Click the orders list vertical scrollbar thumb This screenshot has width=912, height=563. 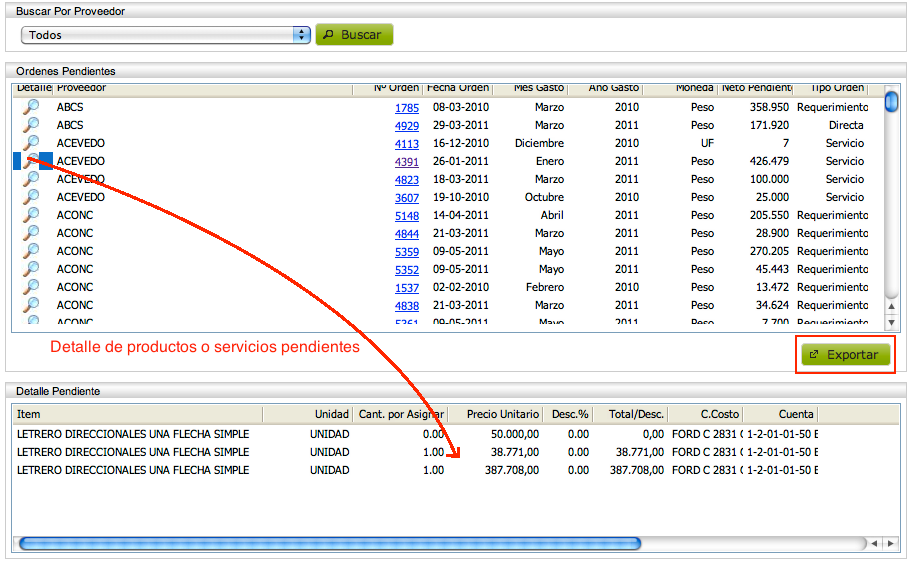tap(891, 101)
